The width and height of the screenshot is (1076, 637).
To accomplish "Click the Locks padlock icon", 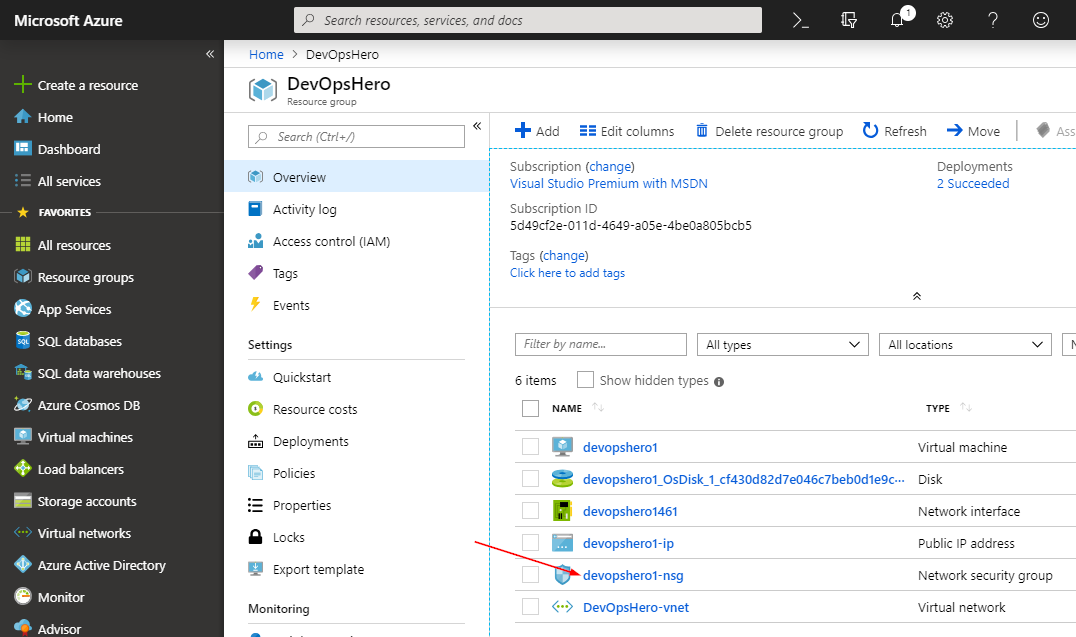I will coord(255,537).
